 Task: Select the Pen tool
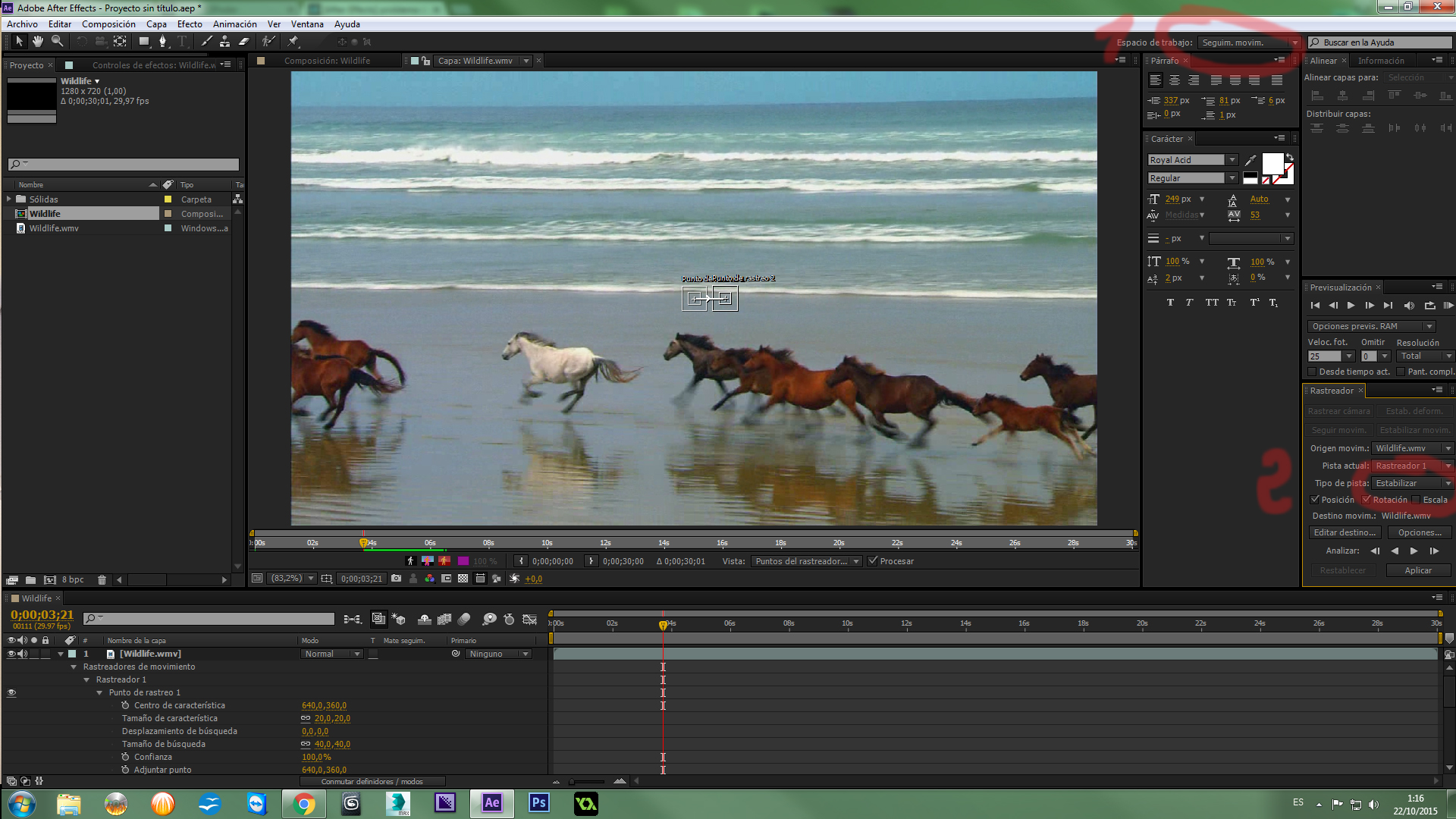point(162,42)
